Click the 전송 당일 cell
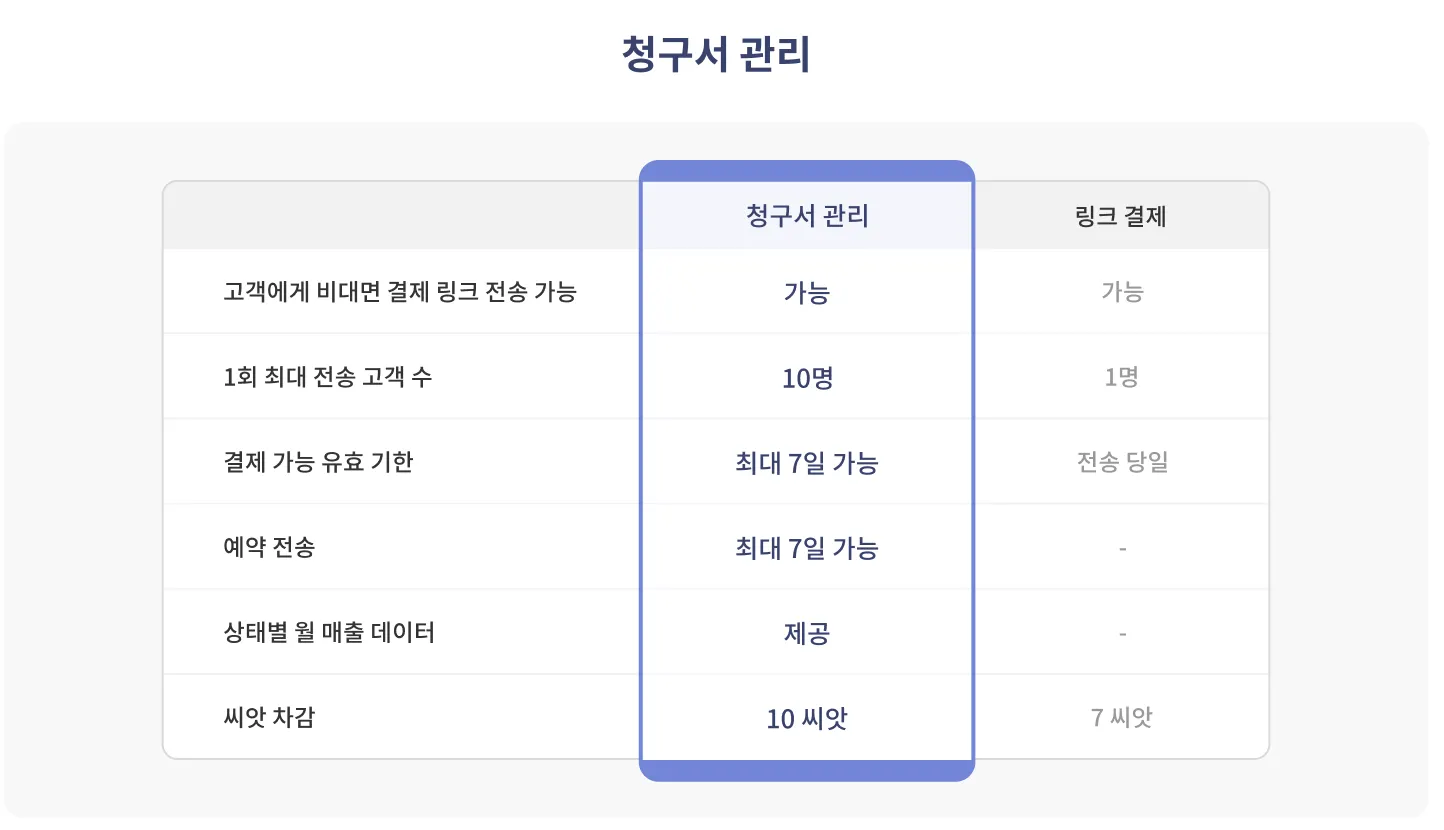Screen dimensions: 1444x830 [x=1121, y=463]
